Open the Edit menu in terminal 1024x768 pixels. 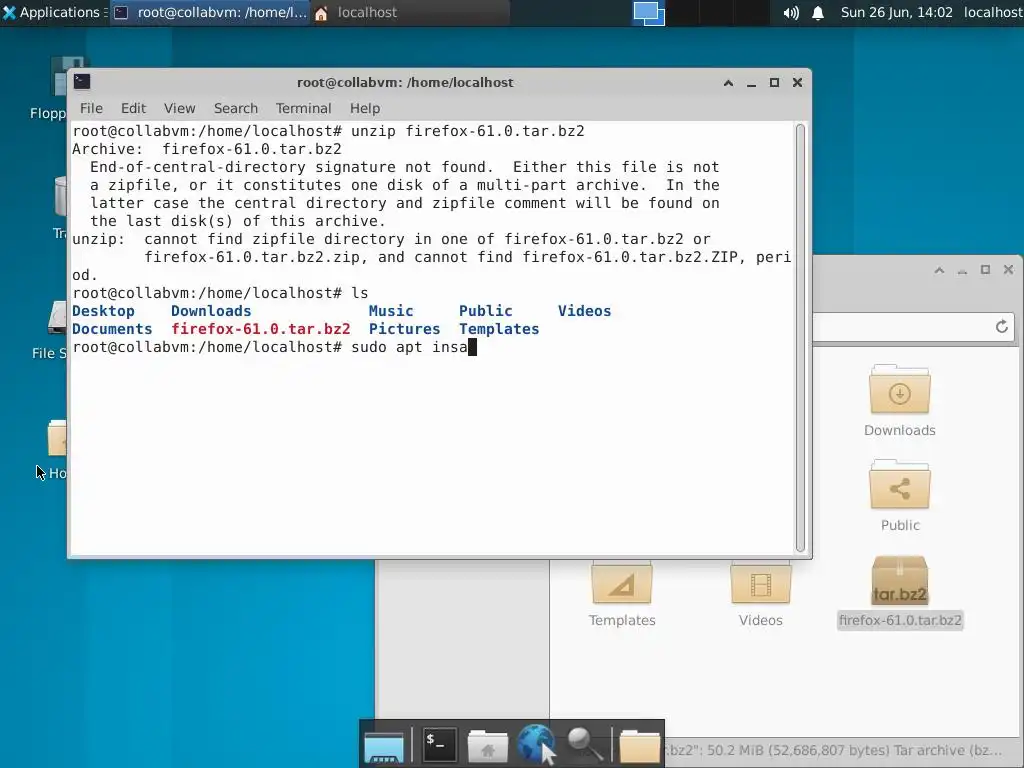pyautogui.click(x=133, y=108)
